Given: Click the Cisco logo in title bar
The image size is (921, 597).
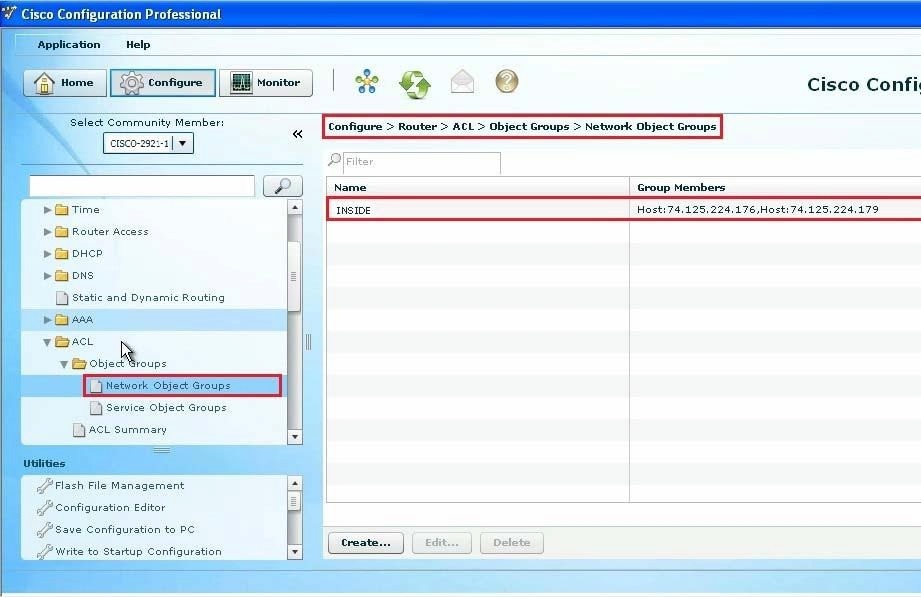Looking at the screenshot, I should click(x=9, y=13).
